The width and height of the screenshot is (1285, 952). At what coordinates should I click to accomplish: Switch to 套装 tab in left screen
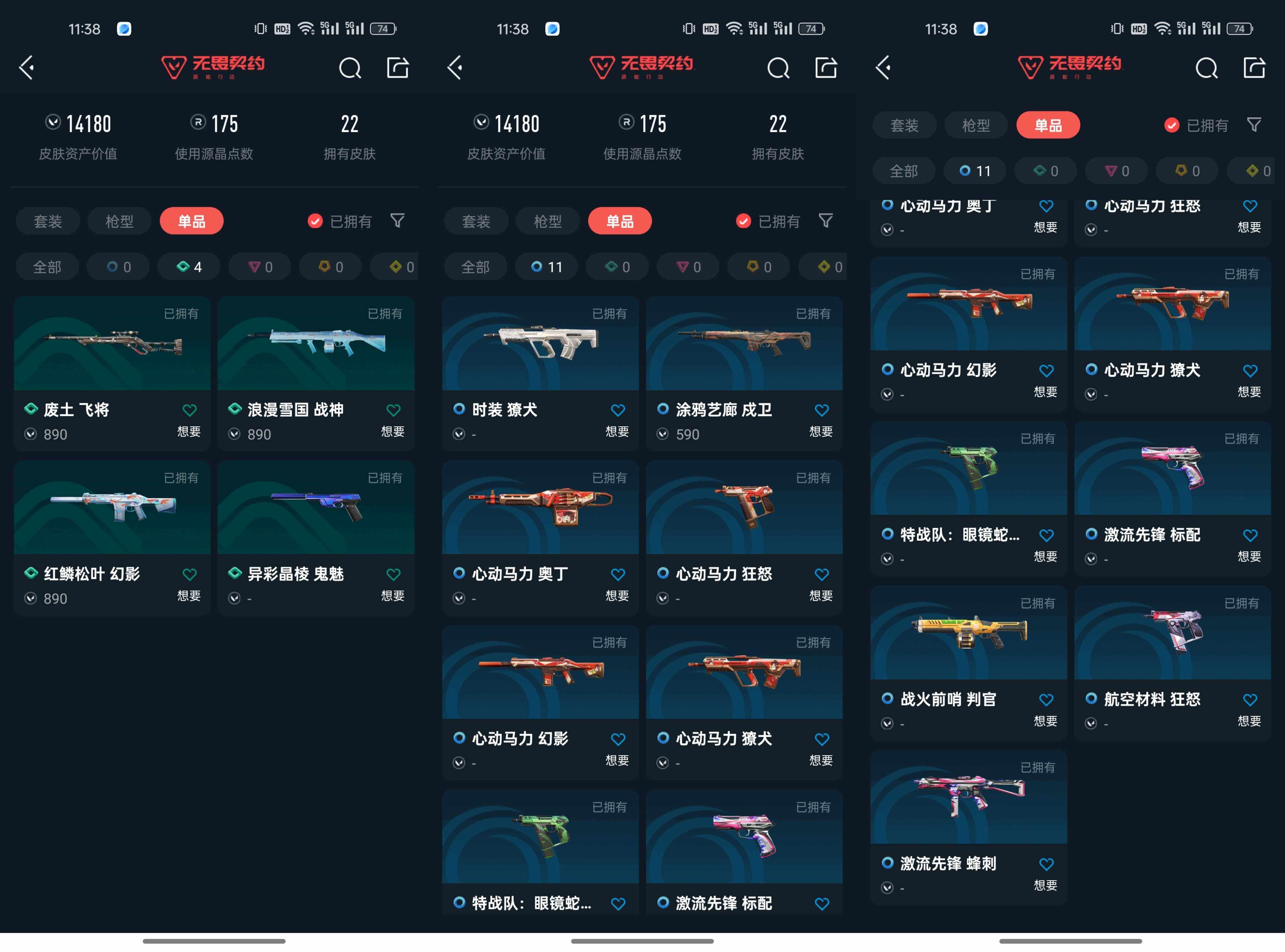click(48, 221)
